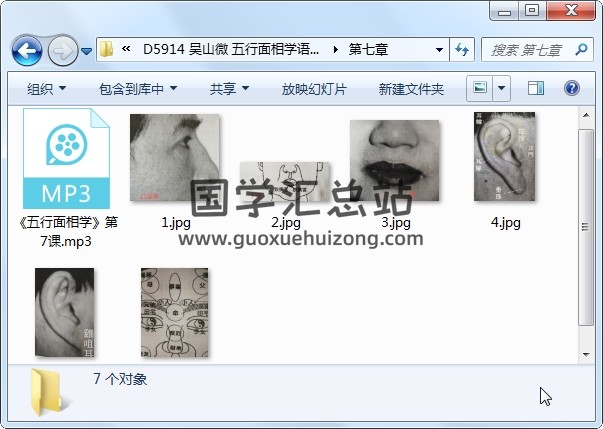The image size is (603, 429).
Task: Select the face chart diagram thumbnail
Action: pos(175,312)
